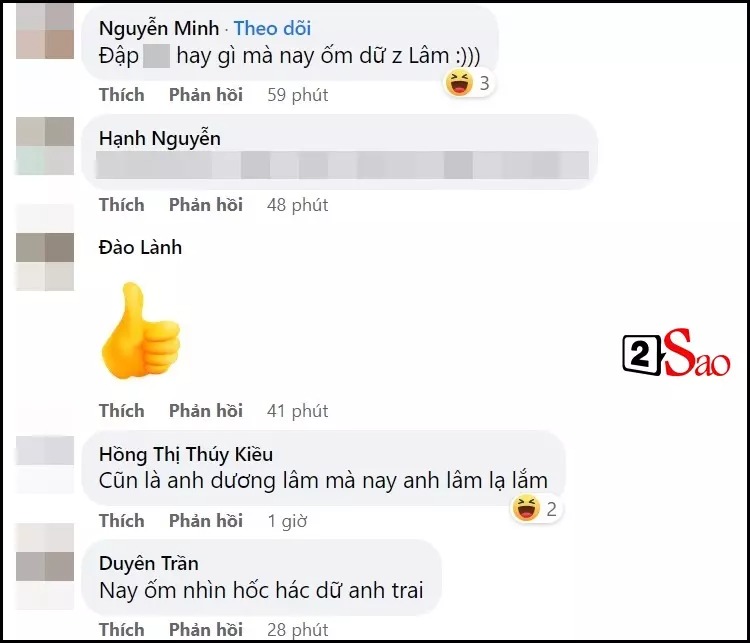
Task: Click the laughing reaction on Nguyễn Minh's comment
Action: [x=469, y=83]
